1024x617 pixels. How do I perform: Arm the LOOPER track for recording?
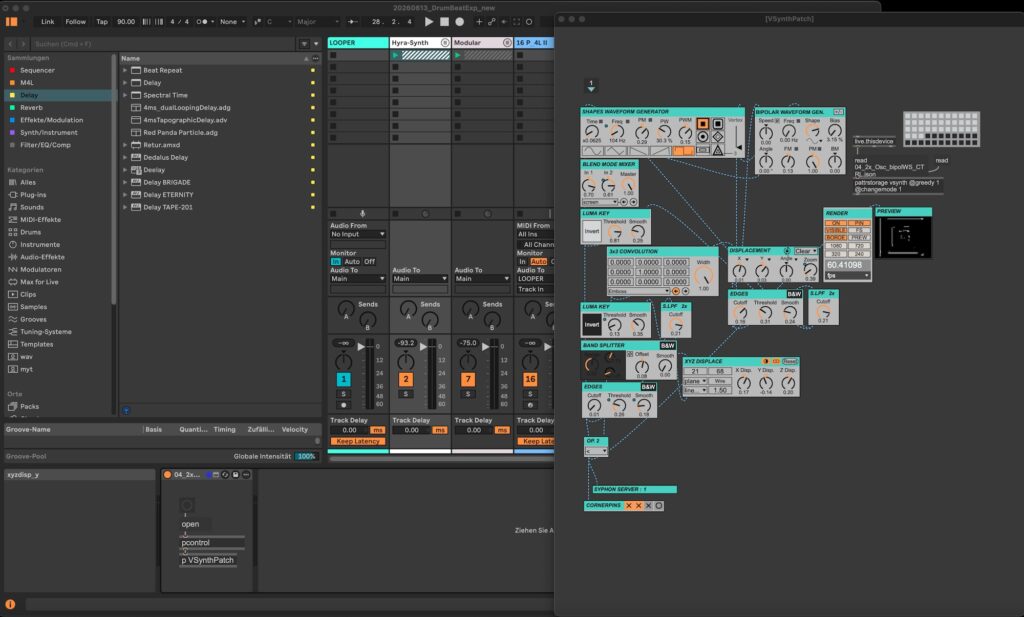pos(344,405)
